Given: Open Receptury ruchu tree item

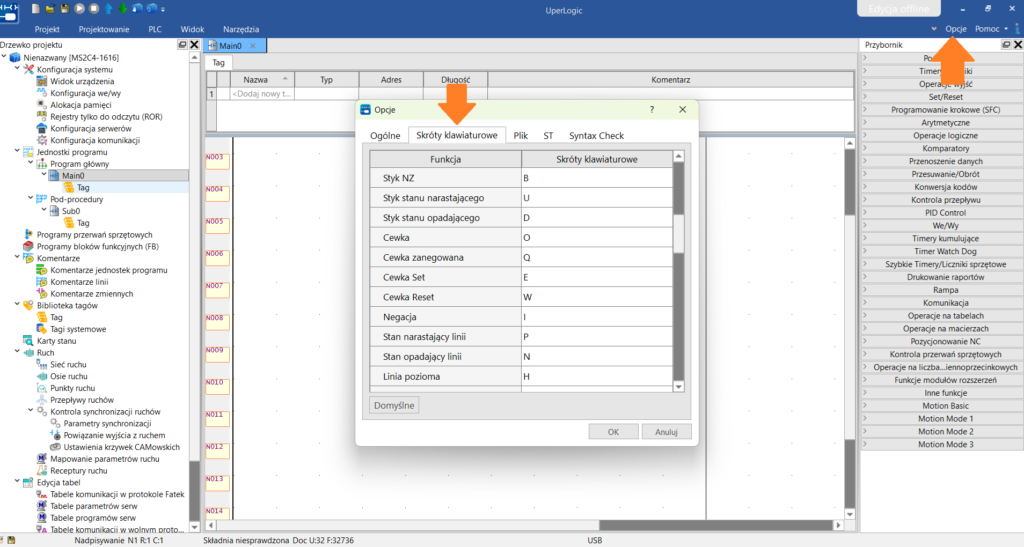Looking at the screenshot, I should click(x=78, y=471).
